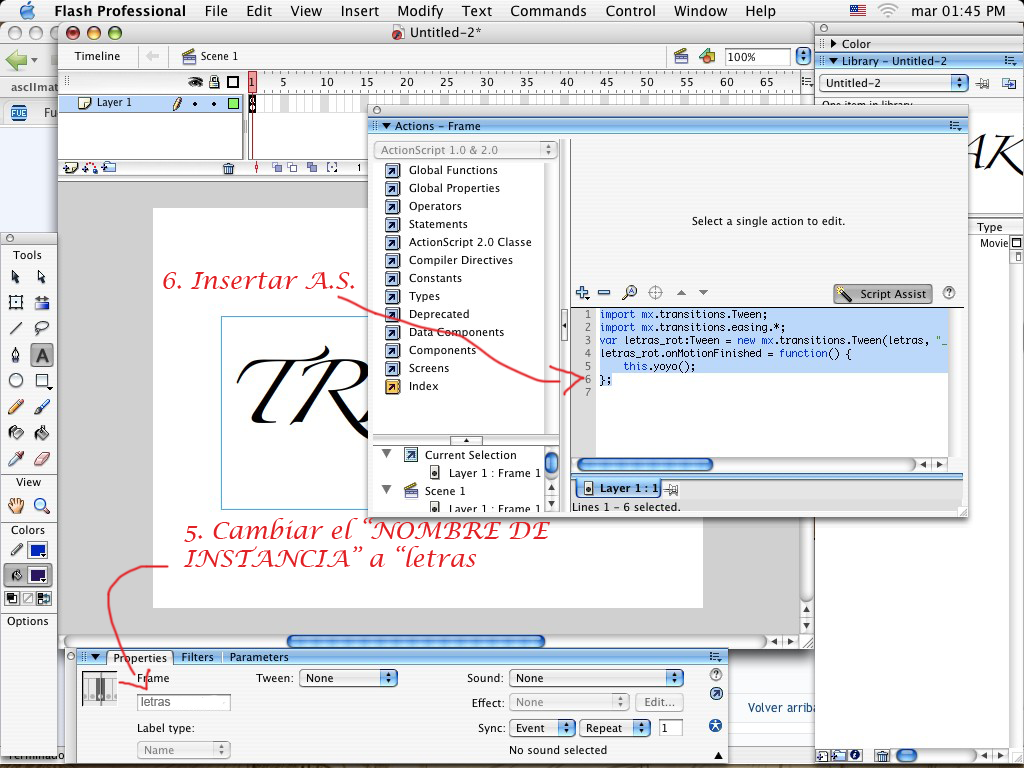Open the File menu
The image size is (1024, 768).
point(216,11)
